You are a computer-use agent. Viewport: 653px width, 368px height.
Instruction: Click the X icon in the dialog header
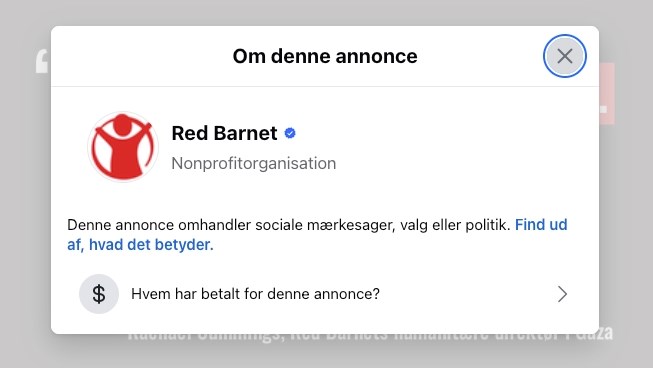[x=565, y=56]
